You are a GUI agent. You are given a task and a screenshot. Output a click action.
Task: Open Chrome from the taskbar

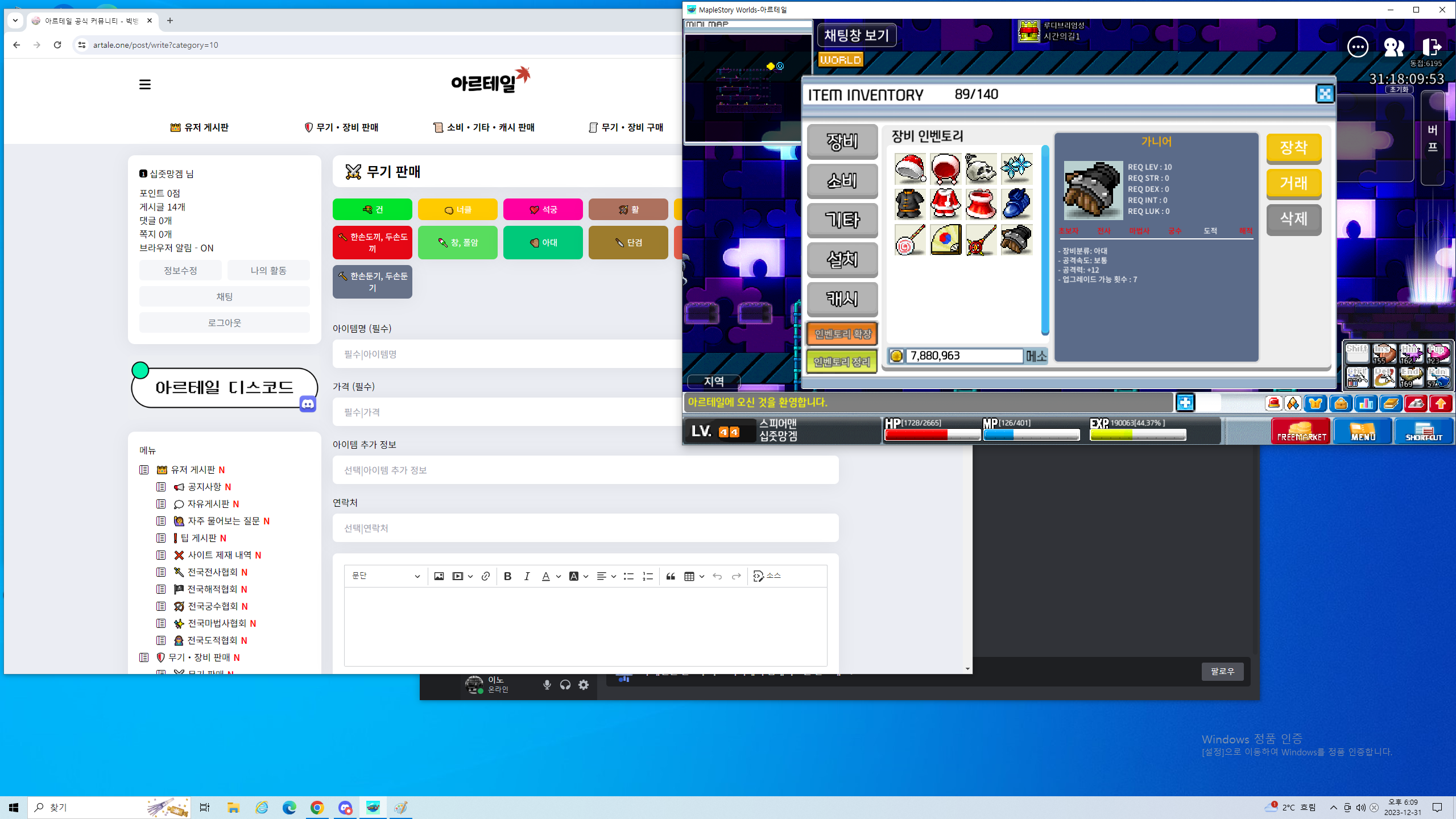pos(317,808)
